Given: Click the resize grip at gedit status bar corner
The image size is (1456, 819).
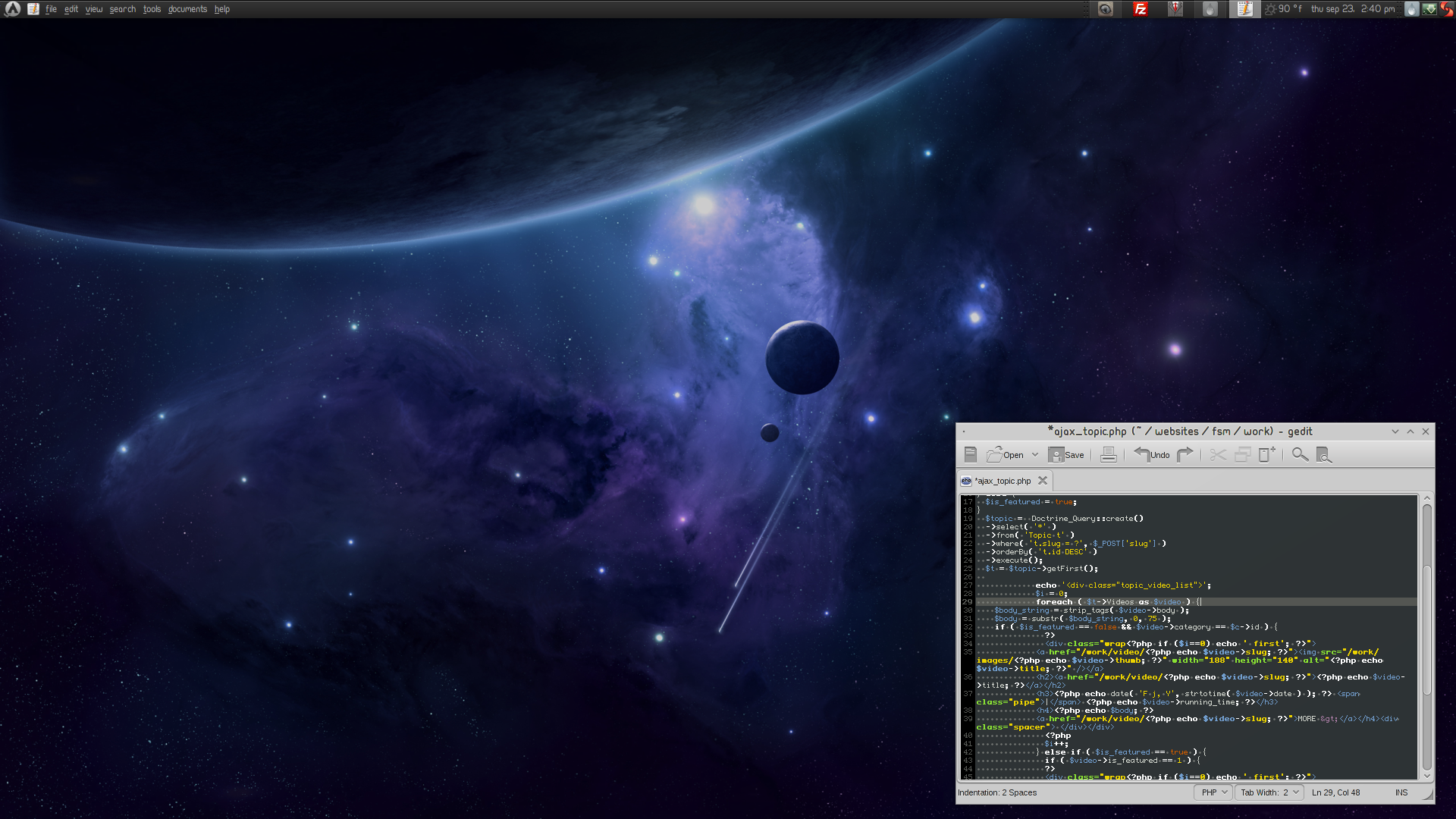Looking at the screenshot, I should point(1429,794).
